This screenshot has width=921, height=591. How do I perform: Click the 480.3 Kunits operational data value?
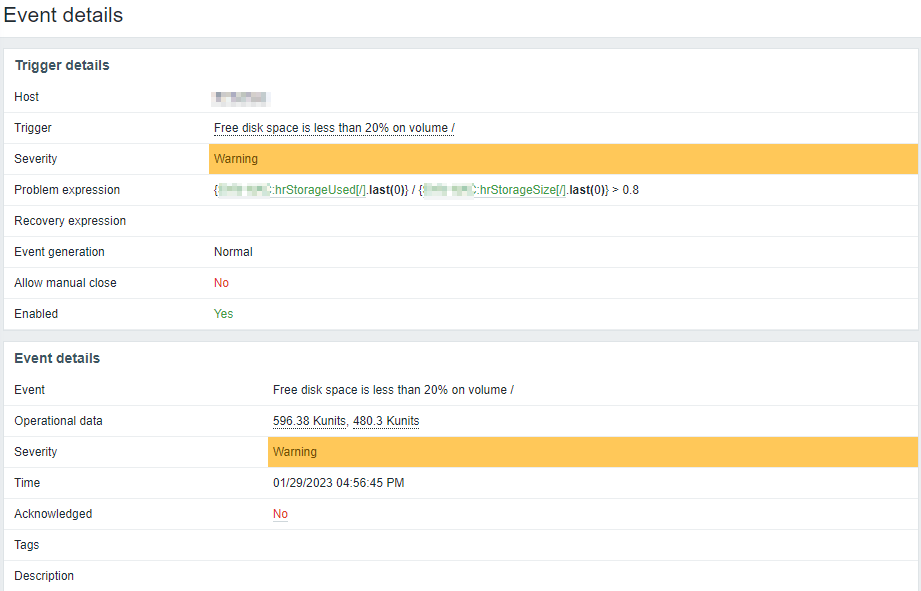(x=386, y=421)
